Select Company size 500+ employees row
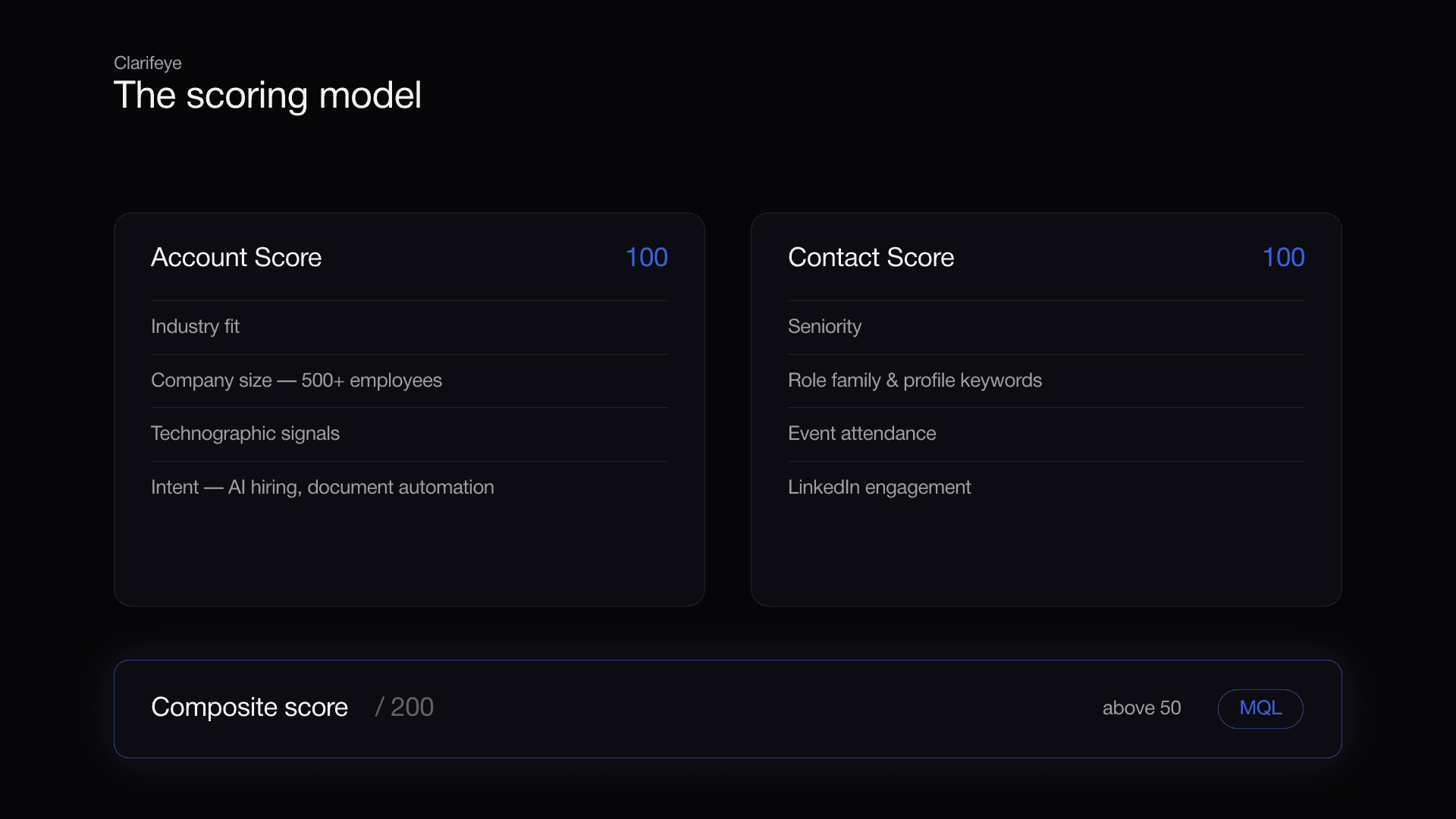The image size is (1456, 819). pos(409,381)
